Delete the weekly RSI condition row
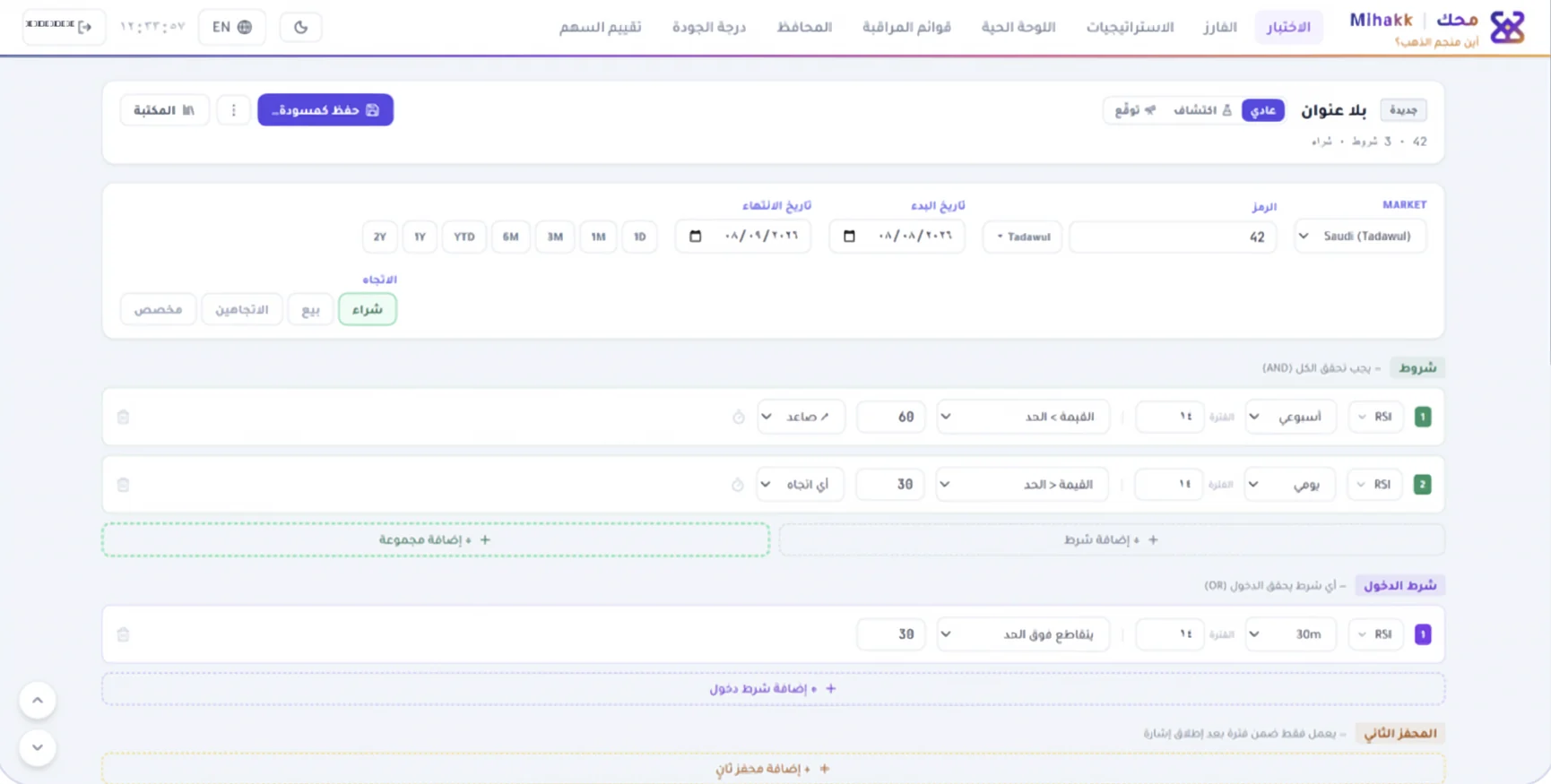Screen dimensions: 1551x784 coord(124,417)
